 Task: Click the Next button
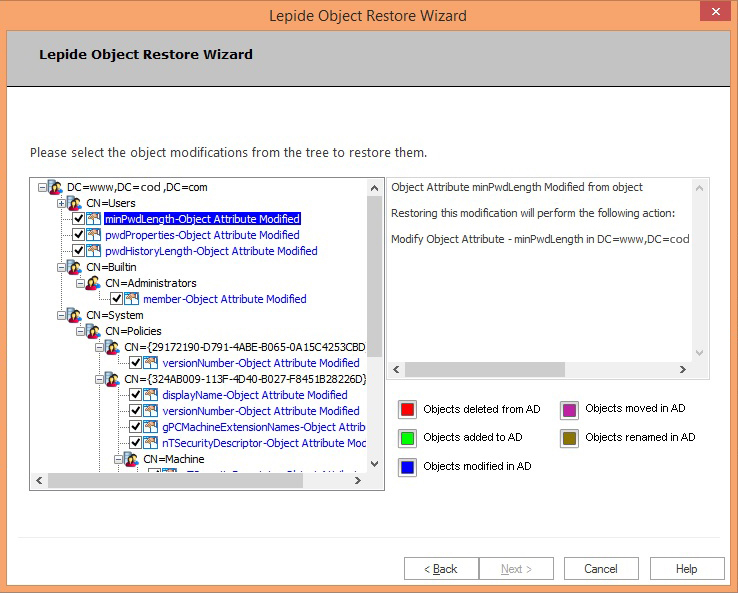[516, 569]
